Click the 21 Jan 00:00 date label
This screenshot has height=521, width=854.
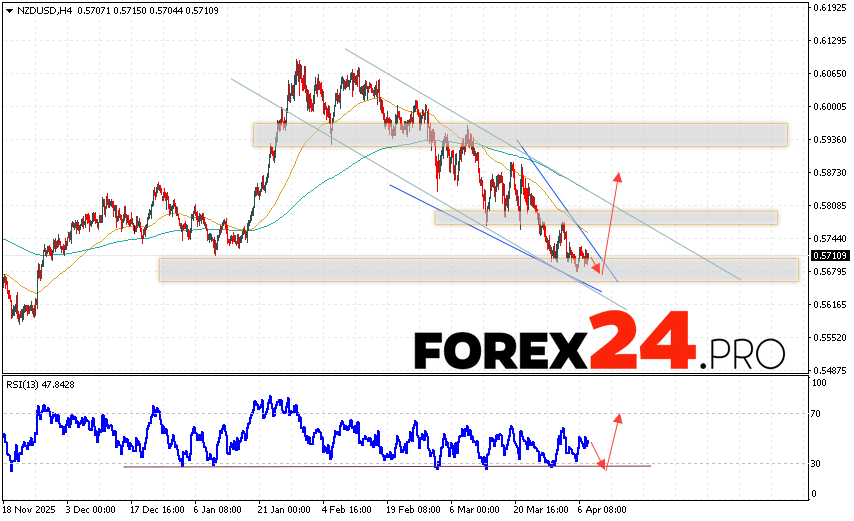click(x=283, y=509)
